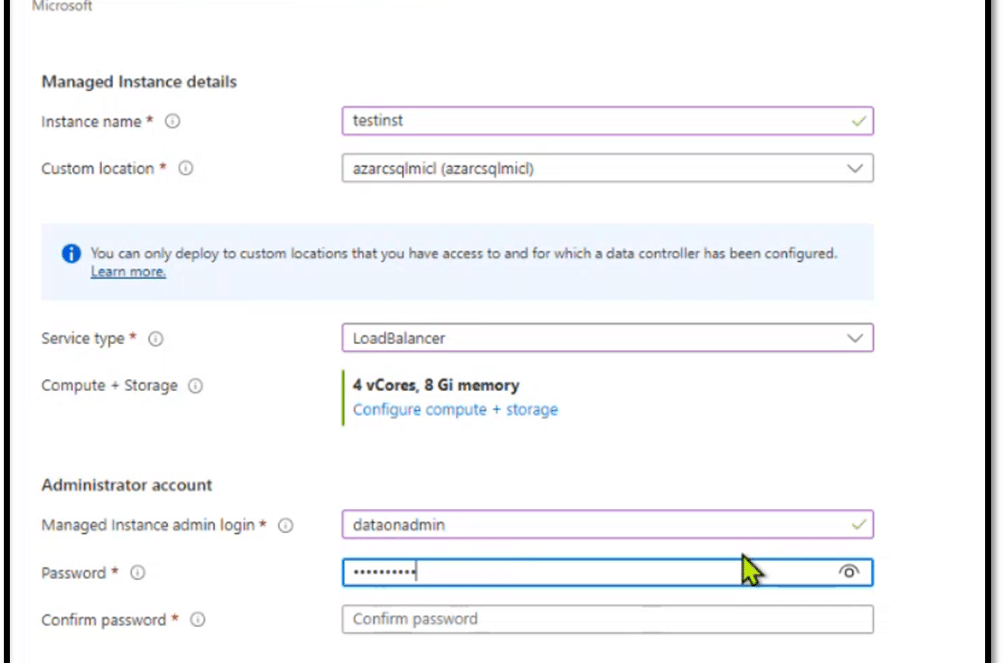Click the blue information banner icon
Viewport: 1004px width, 663px height.
tap(71, 254)
